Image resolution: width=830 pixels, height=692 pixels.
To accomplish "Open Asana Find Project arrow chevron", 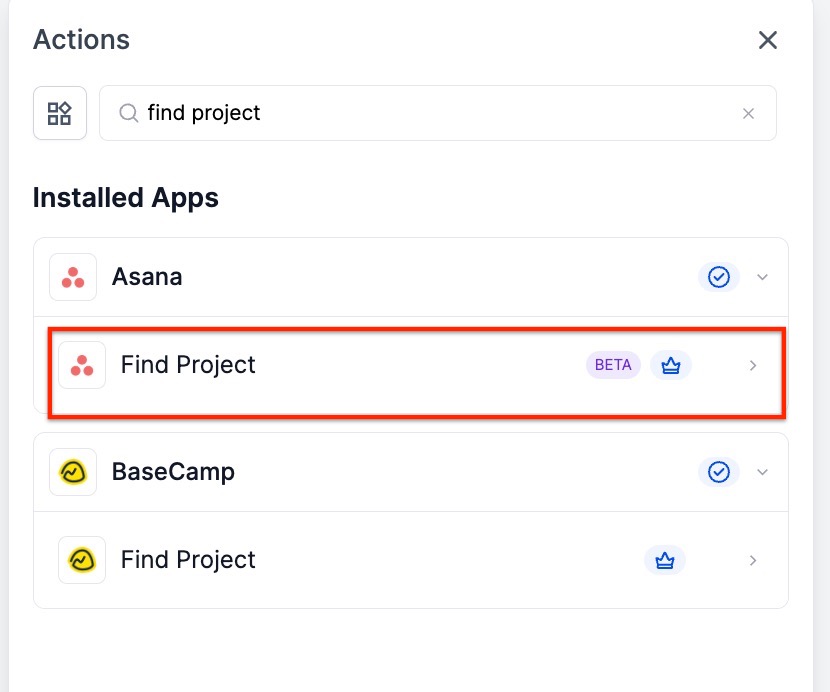I will (753, 366).
